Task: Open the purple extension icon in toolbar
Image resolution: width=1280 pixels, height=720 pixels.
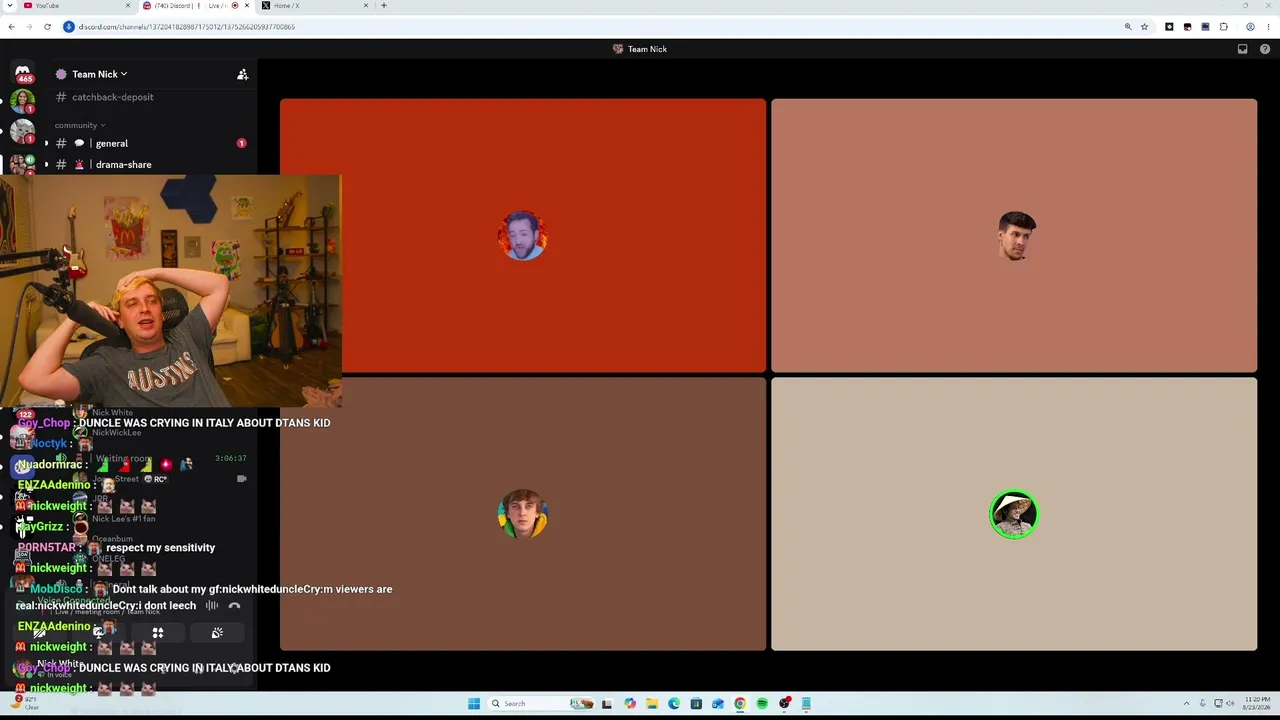Action: tap(1205, 27)
